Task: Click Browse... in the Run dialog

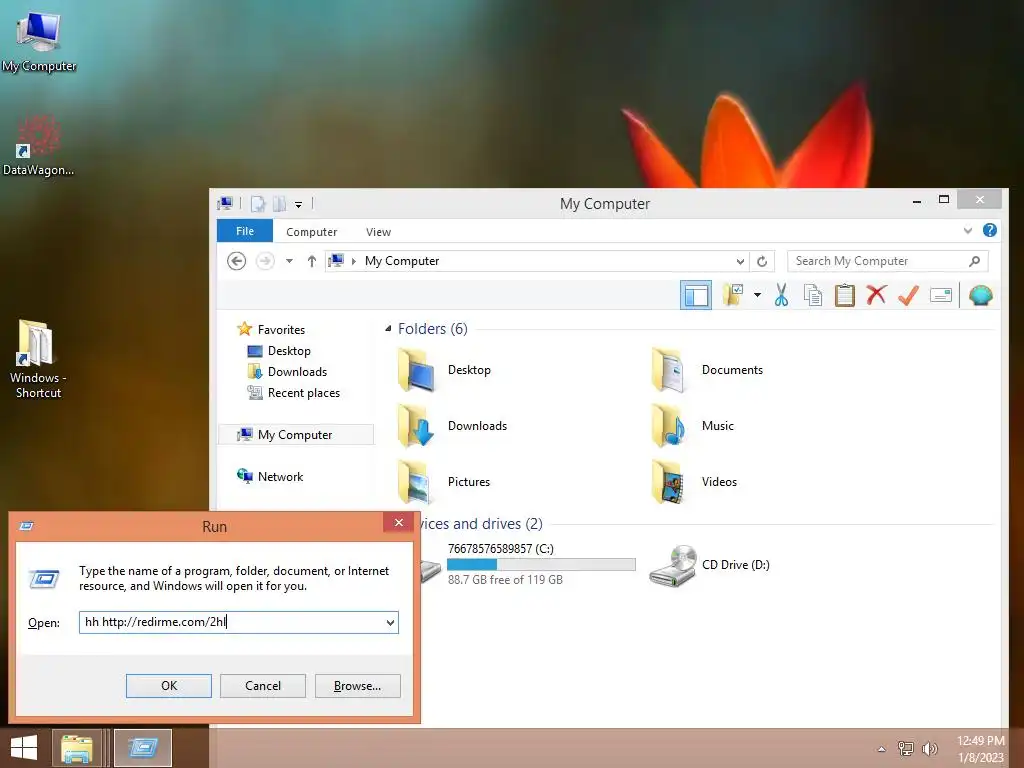Action: [x=357, y=686]
